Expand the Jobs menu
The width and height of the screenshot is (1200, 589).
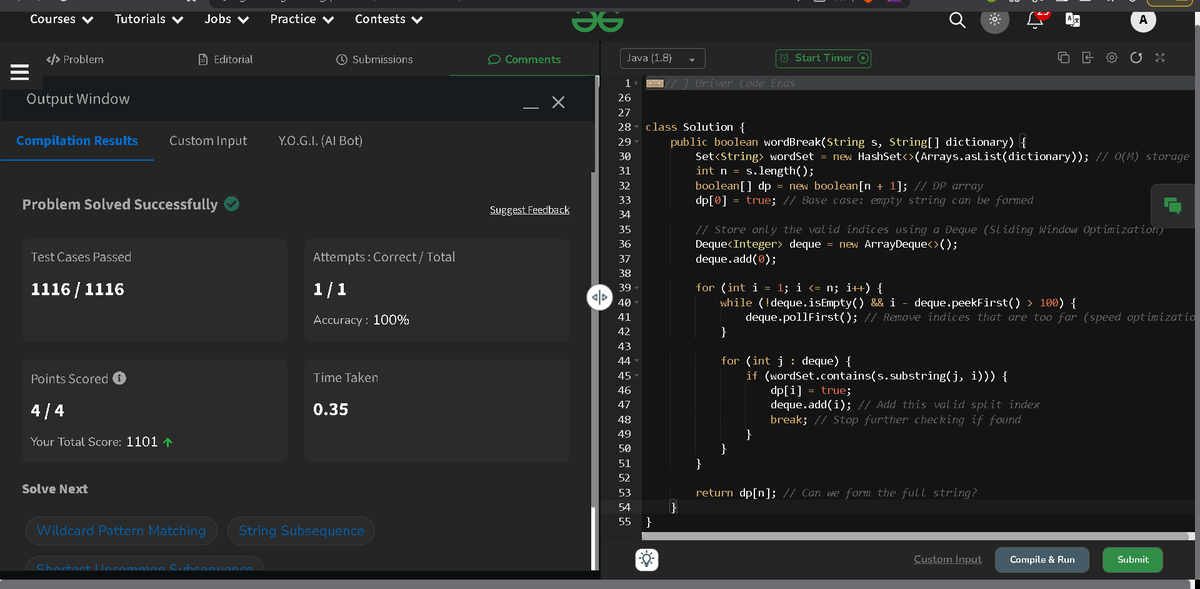pyautogui.click(x=227, y=19)
